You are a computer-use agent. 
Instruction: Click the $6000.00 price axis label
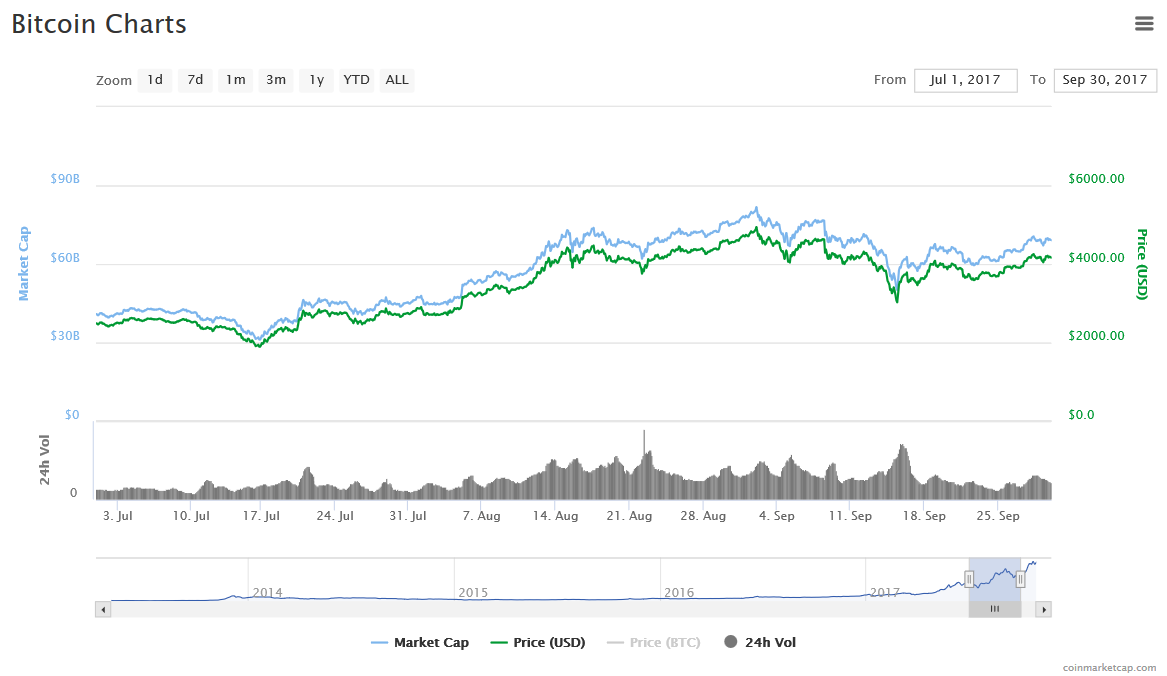tap(1096, 179)
